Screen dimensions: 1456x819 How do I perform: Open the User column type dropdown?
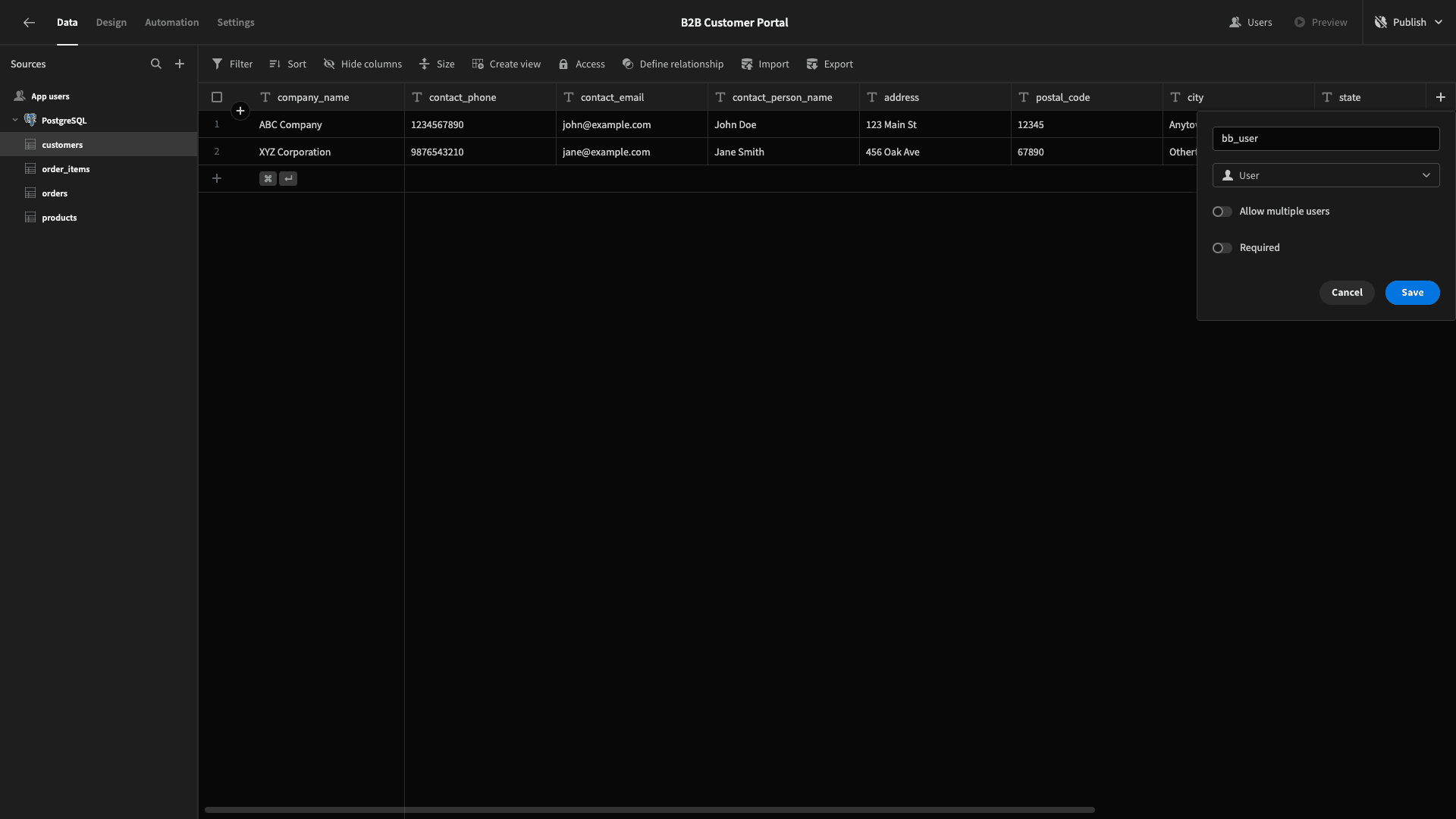click(1326, 175)
